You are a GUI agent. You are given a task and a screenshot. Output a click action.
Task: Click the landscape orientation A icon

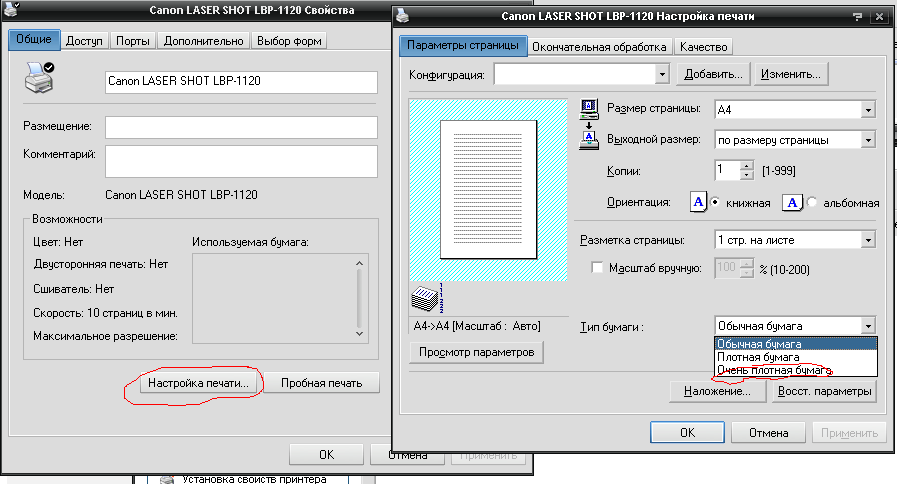click(792, 203)
